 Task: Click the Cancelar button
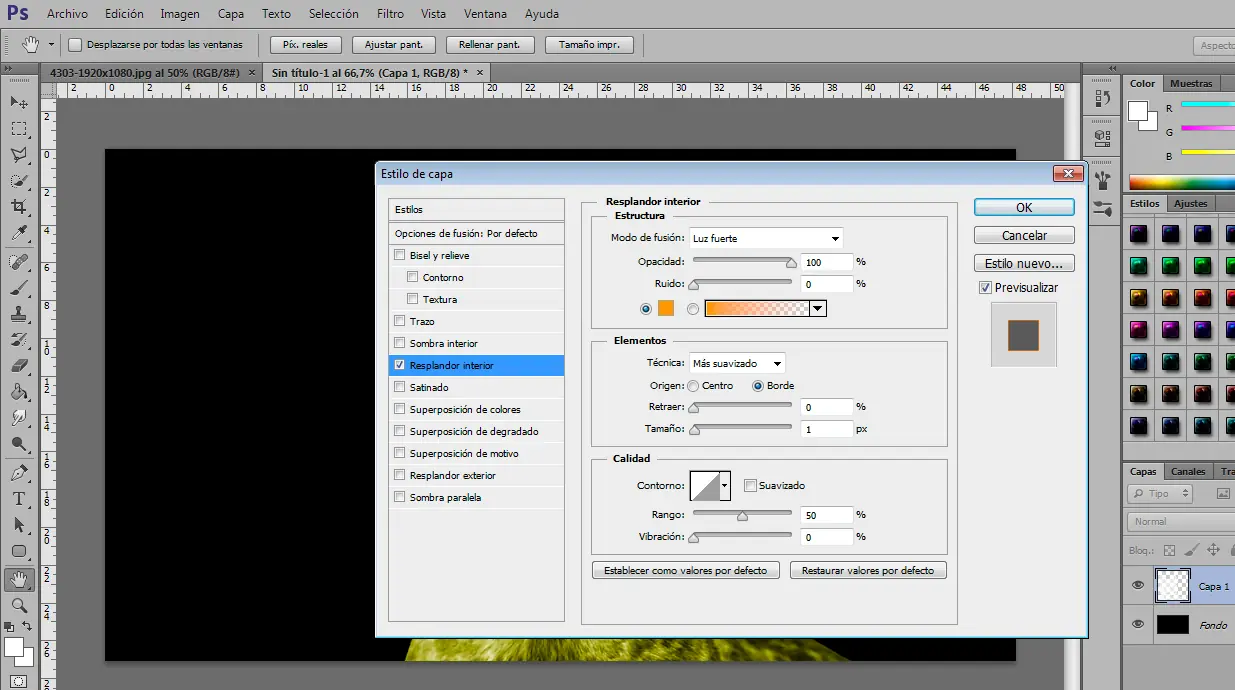click(x=1024, y=236)
